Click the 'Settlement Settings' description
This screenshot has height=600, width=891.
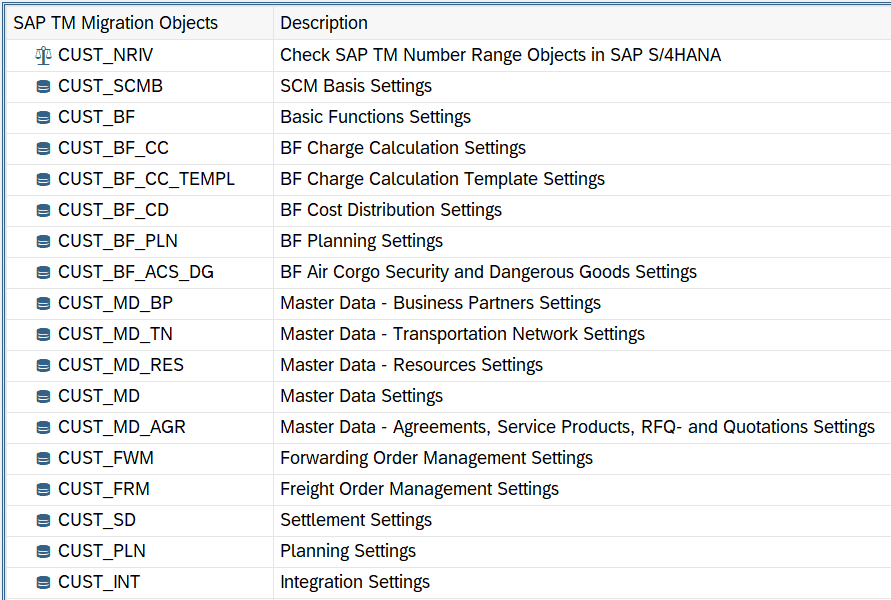coord(356,520)
